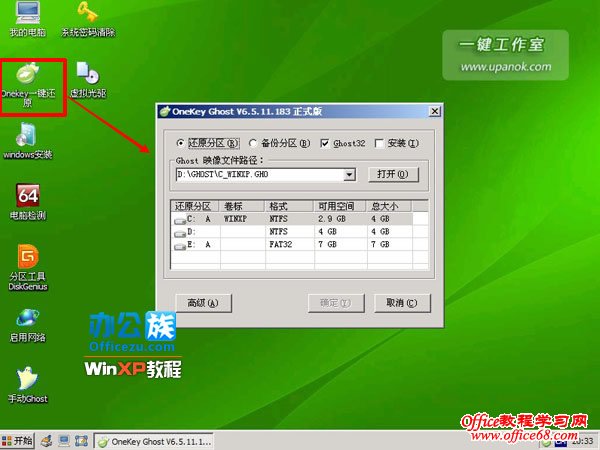This screenshot has width=600, height=450.
Task: Select the 还原分区 radio button
Action: pyautogui.click(x=181, y=143)
